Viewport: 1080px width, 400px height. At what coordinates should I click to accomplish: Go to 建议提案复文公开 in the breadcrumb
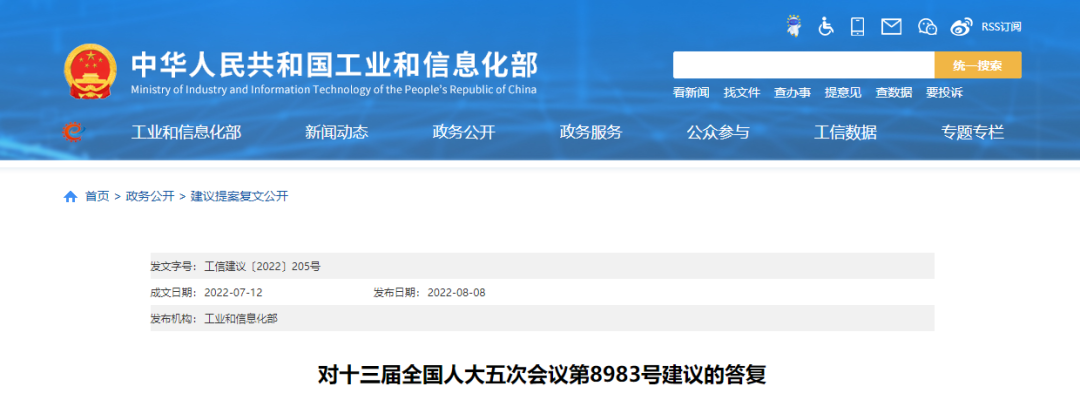pos(240,197)
